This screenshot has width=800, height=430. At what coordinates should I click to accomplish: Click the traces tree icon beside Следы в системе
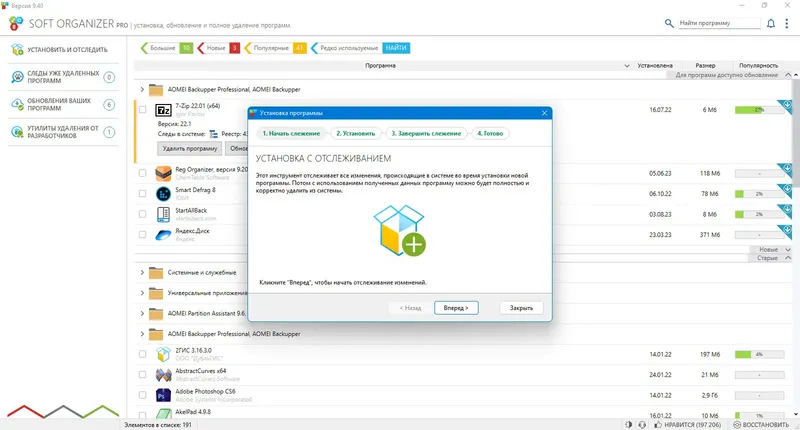[213, 134]
